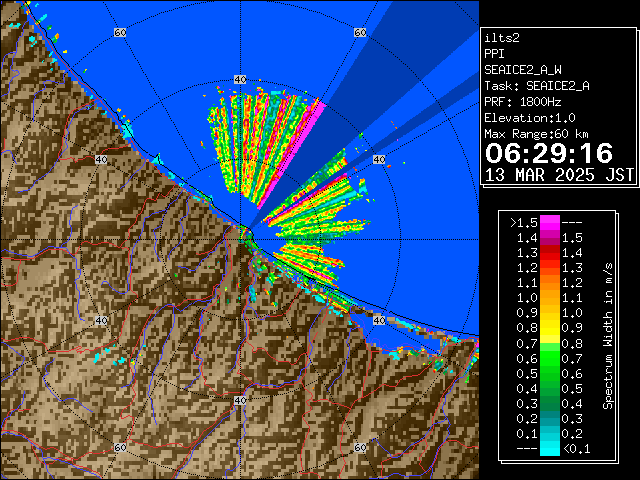Select the PRF: 1800Hz entry
Image resolution: width=640 pixels, height=480 pixels.
click(523, 102)
